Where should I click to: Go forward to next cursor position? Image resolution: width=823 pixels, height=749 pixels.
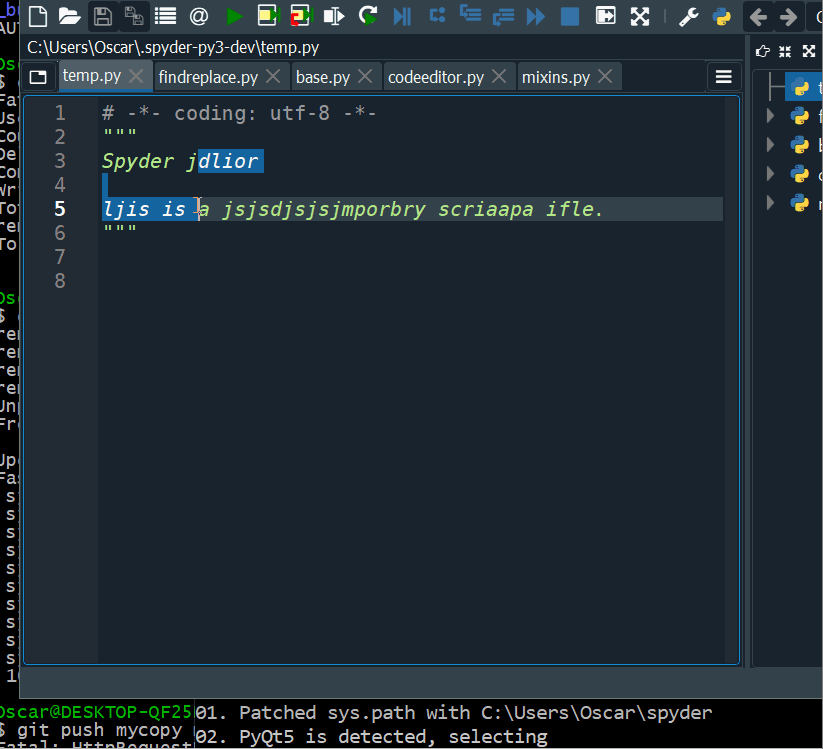coord(788,17)
